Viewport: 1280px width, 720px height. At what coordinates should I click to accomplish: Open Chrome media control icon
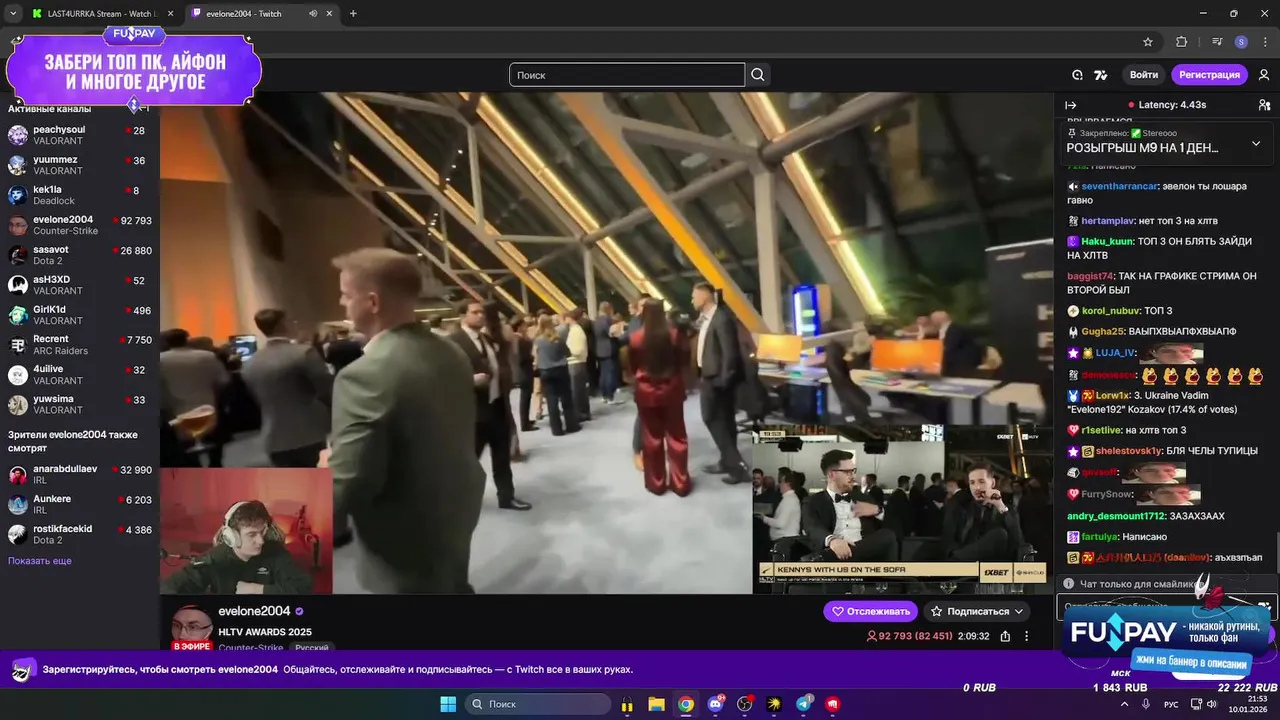pos(1217,42)
